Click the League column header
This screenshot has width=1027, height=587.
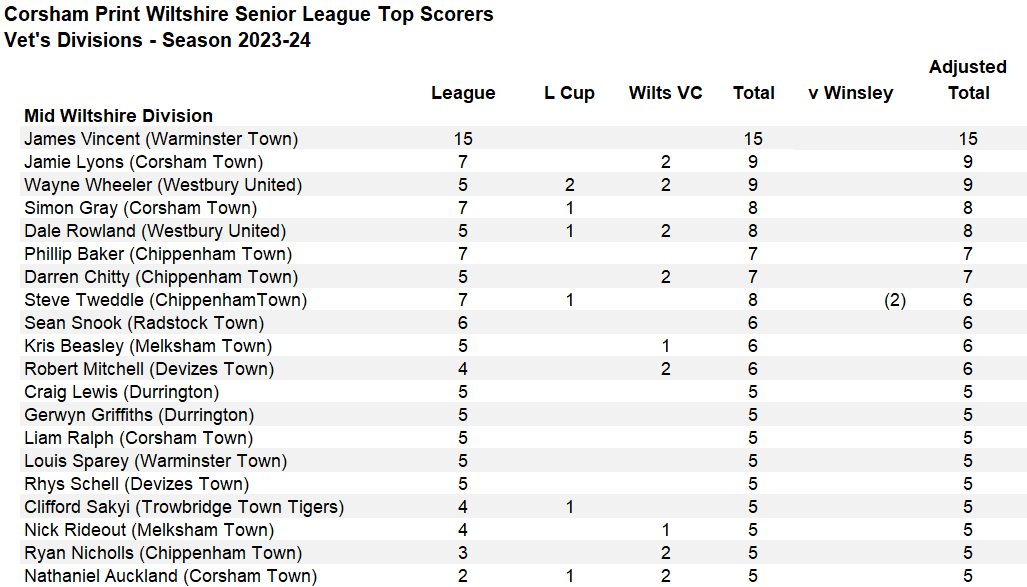463,93
